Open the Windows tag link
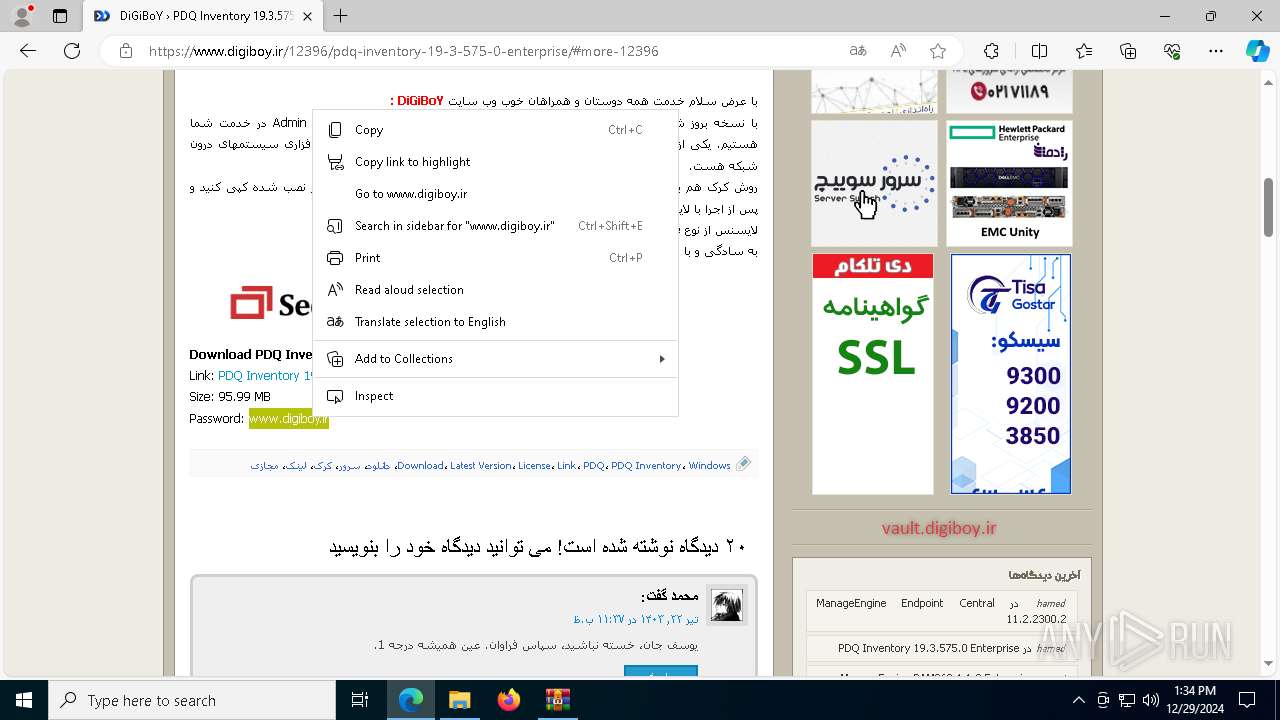 coord(710,466)
